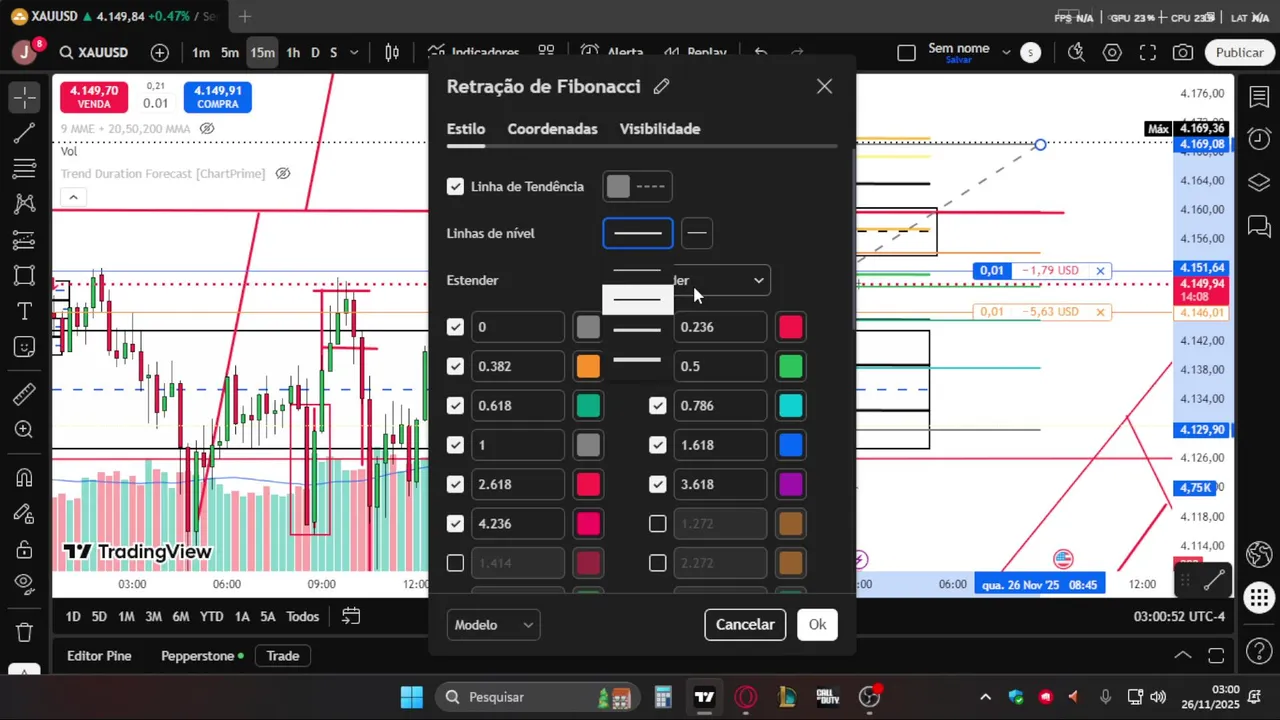Open the object tree layers panel
This screenshot has width=1280, height=720.
point(1259,182)
